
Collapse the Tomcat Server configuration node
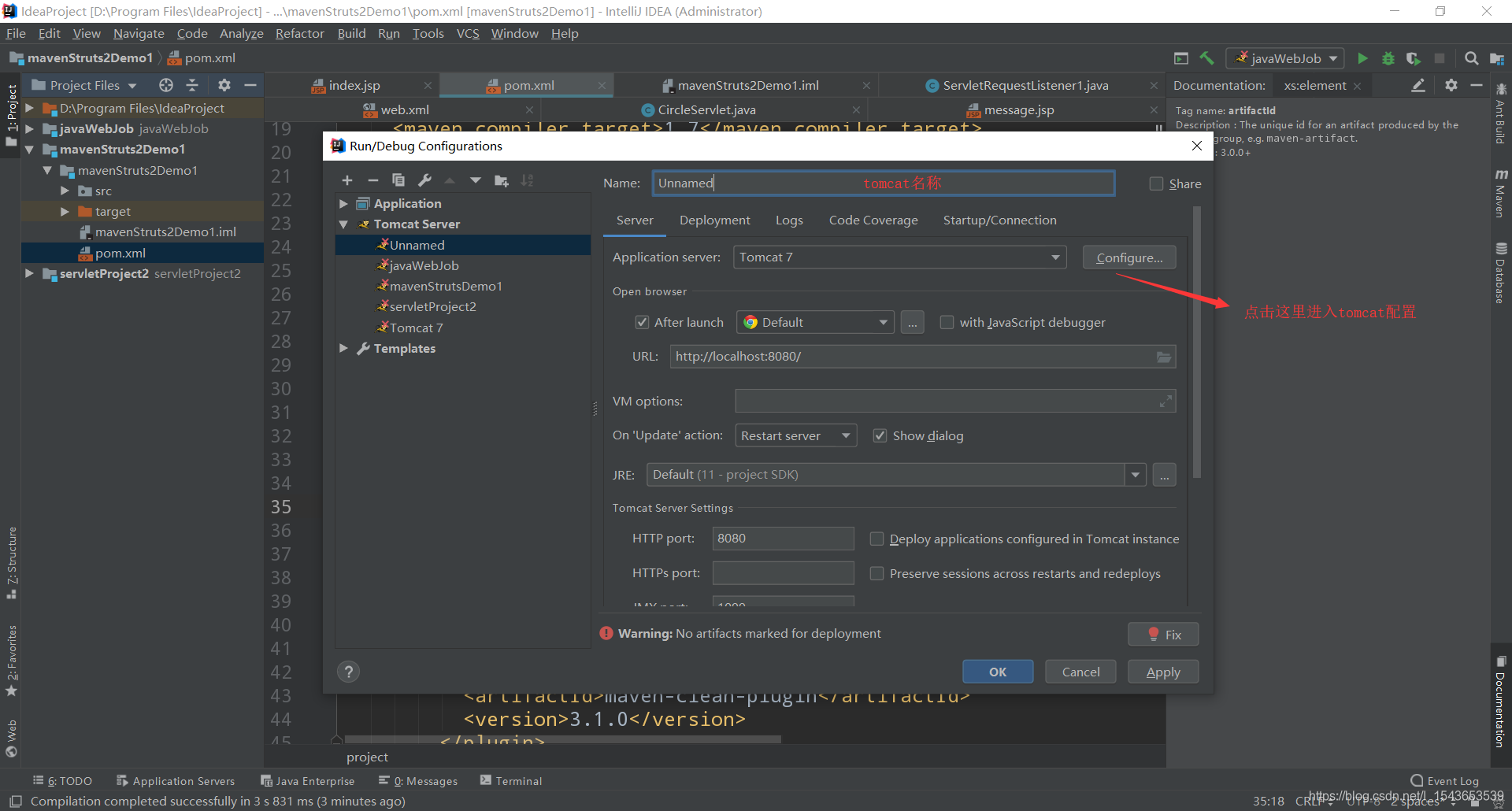(x=343, y=224)
